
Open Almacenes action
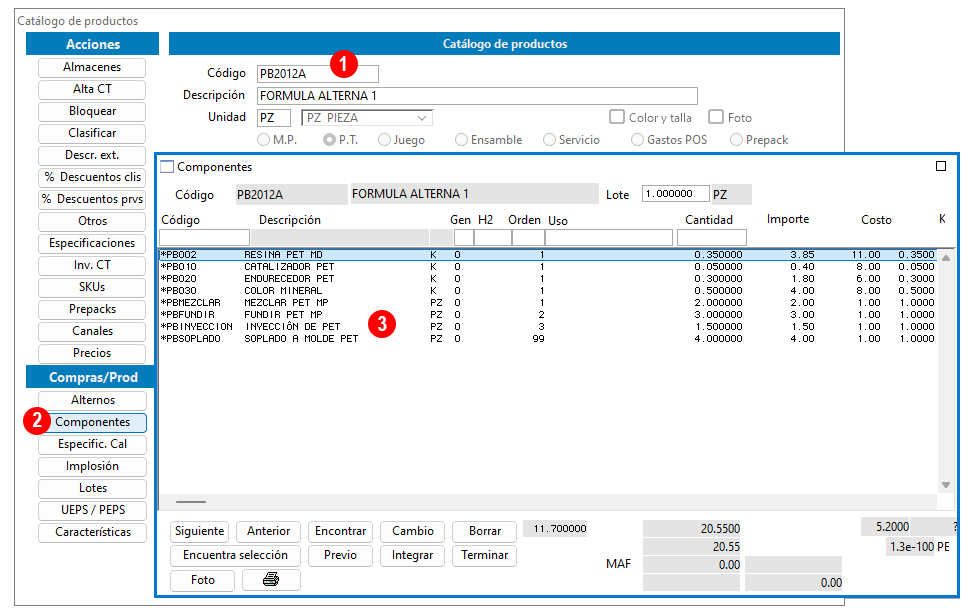coord(92,67)
